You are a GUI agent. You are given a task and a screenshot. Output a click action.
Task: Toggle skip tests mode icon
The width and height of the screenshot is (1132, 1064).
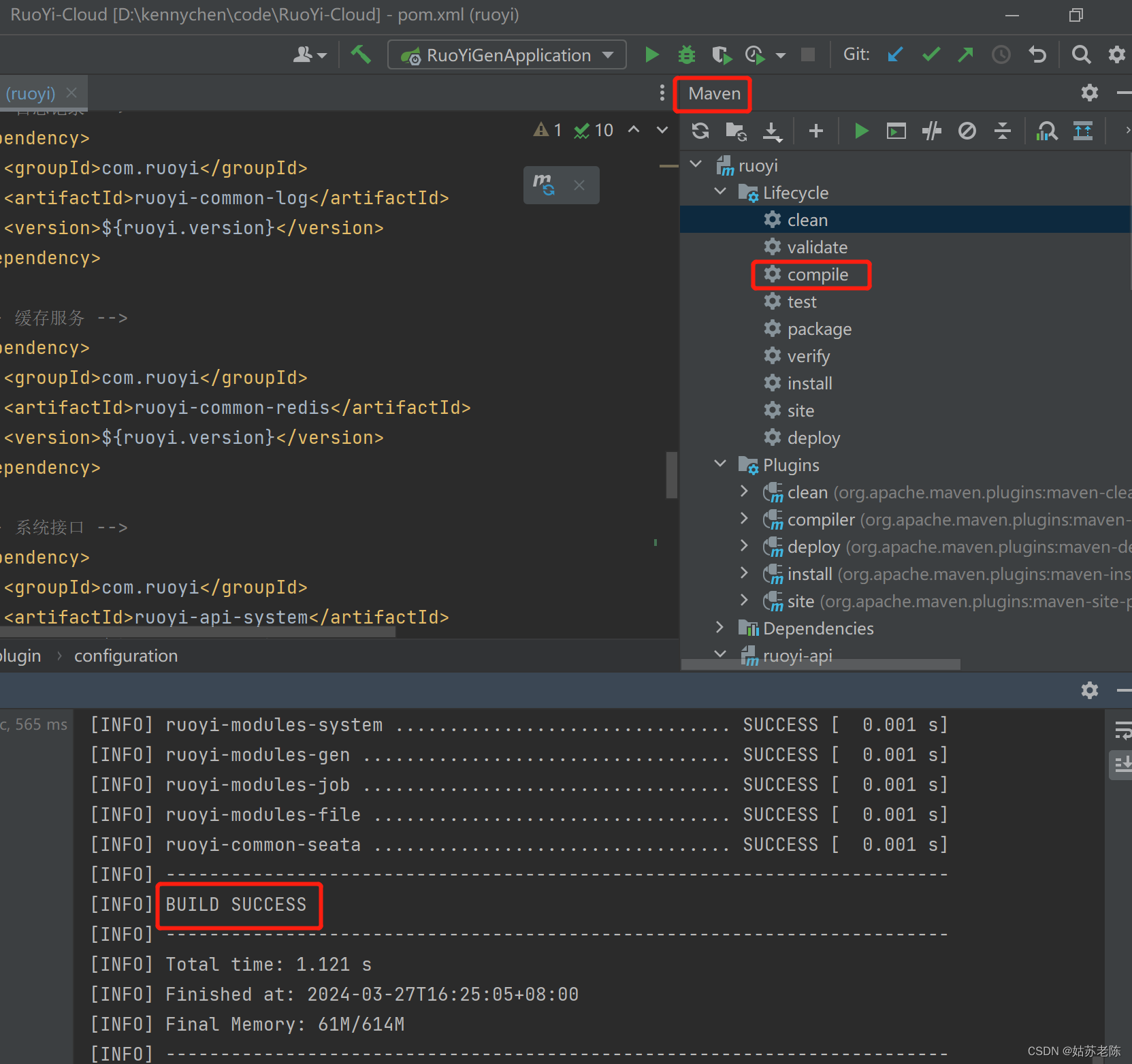click(967, 130)
